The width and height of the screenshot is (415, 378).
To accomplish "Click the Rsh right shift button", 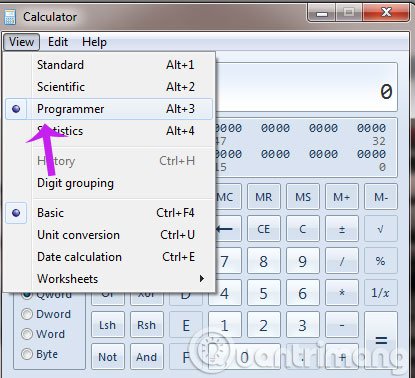I will 147,325.
